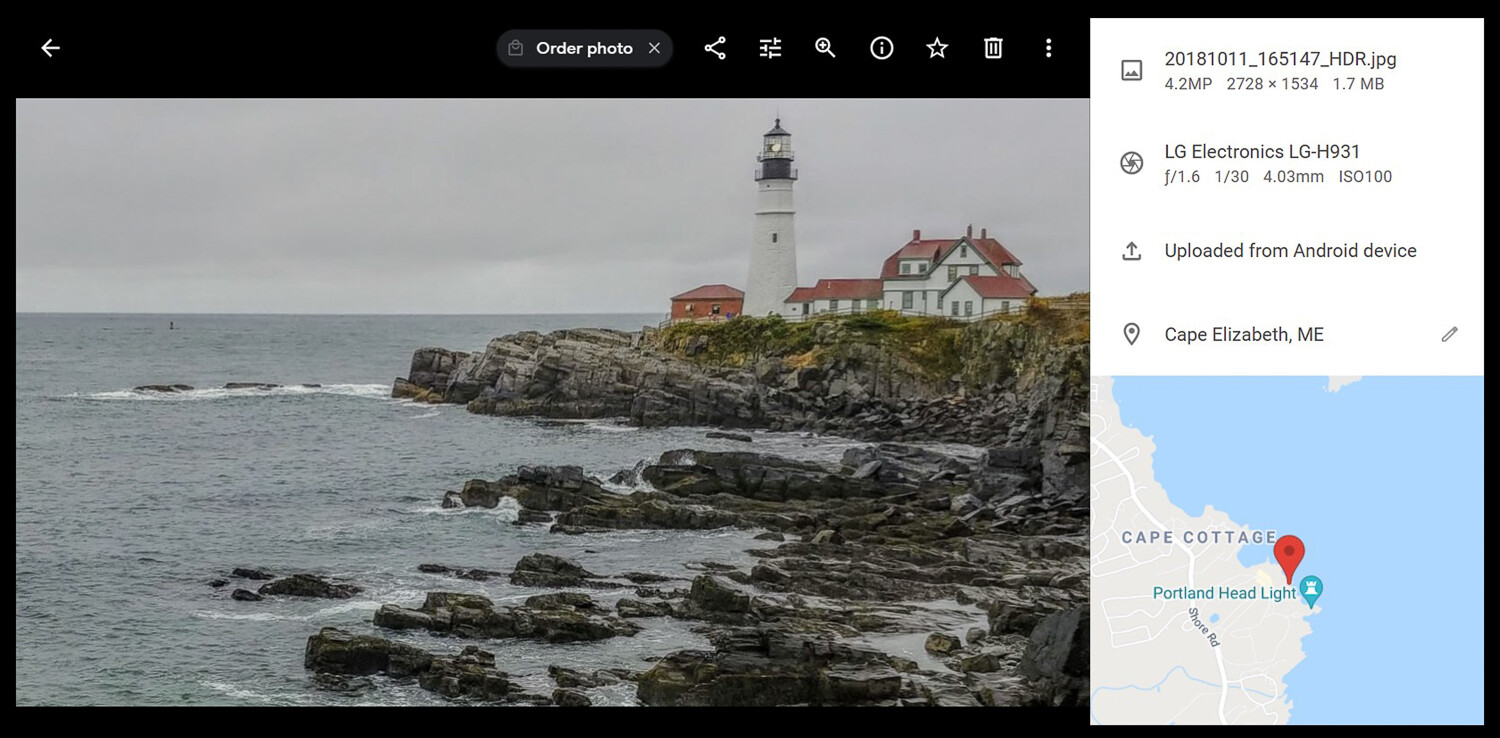Click the camera aperture icon beside LG Electronics
Image resolution: width=1500 pixels, height=738 pixels.
tap(1131, 162)
